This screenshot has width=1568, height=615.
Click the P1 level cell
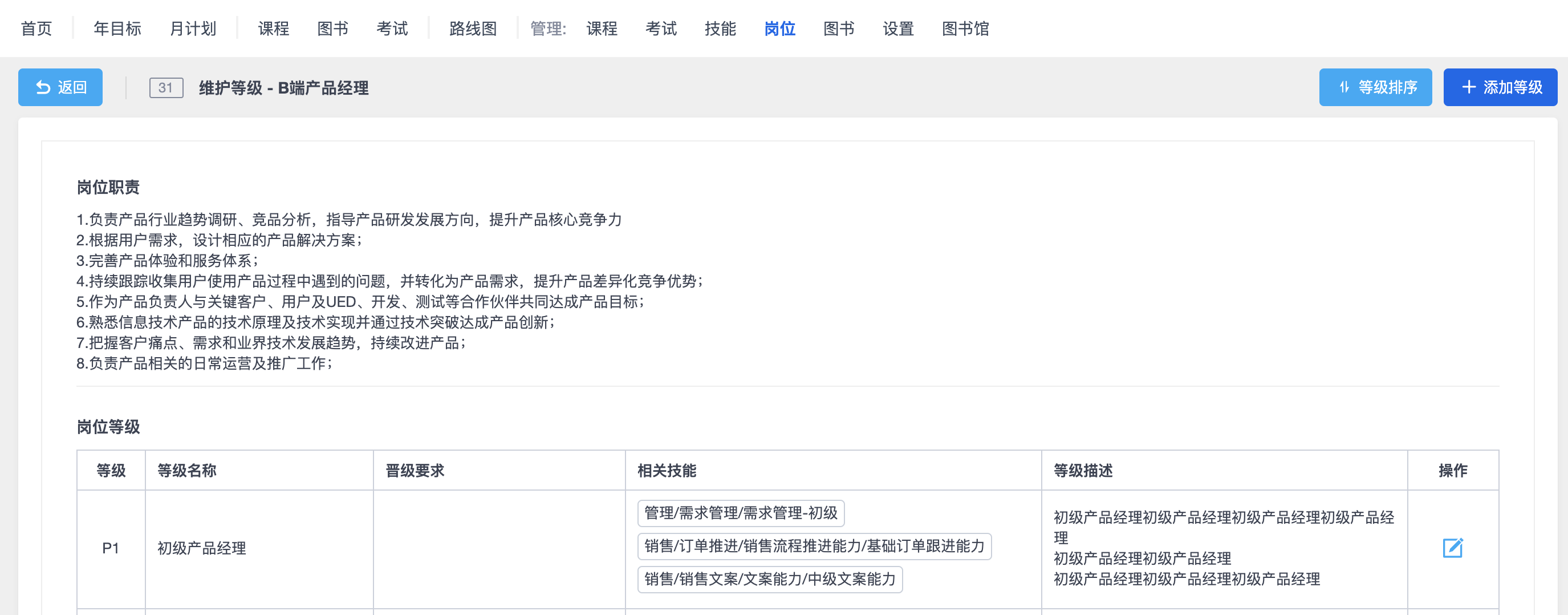(110, 549)
